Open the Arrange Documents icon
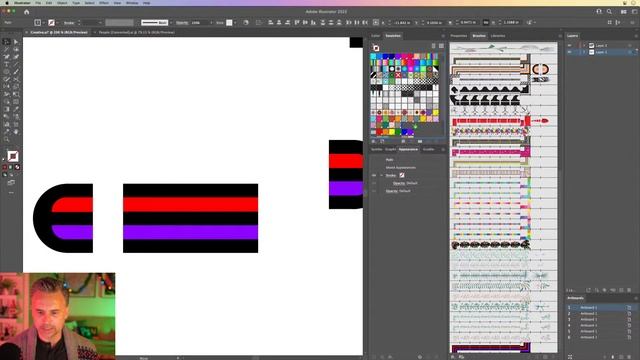640x360 pixels. click(x=623, y=12)
